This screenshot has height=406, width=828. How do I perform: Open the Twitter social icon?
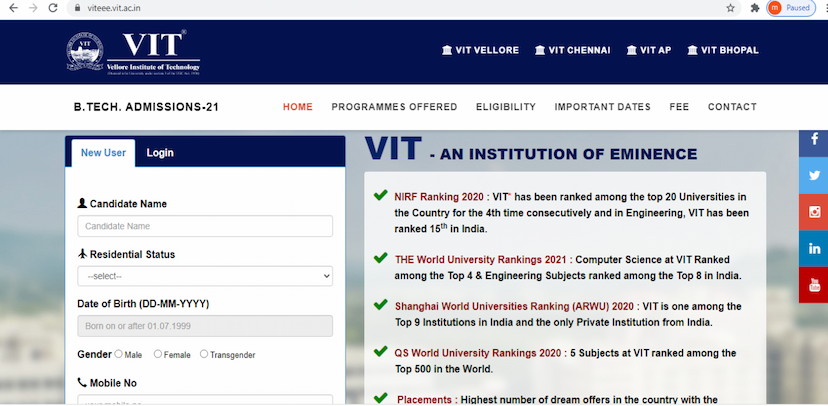(814, 176)
